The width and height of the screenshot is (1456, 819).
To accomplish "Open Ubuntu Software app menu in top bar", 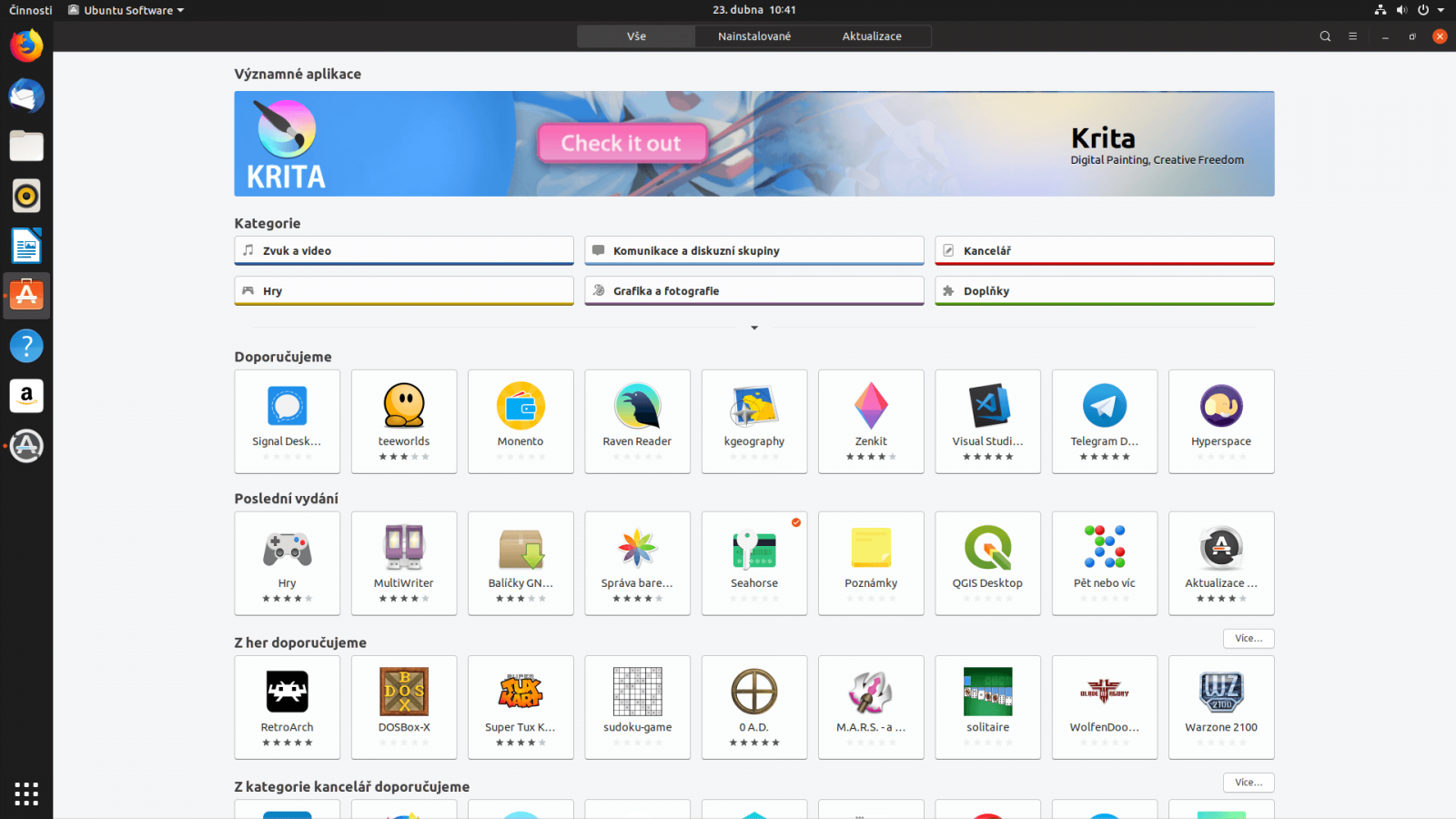I will pyautogui.click(x=126, y=10).
